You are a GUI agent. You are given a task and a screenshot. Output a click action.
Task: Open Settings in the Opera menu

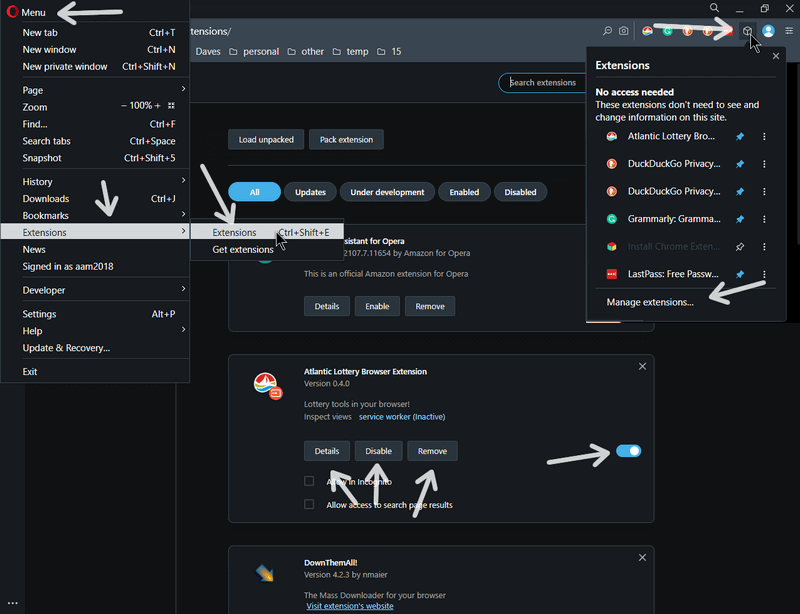[x=95, y=314]
